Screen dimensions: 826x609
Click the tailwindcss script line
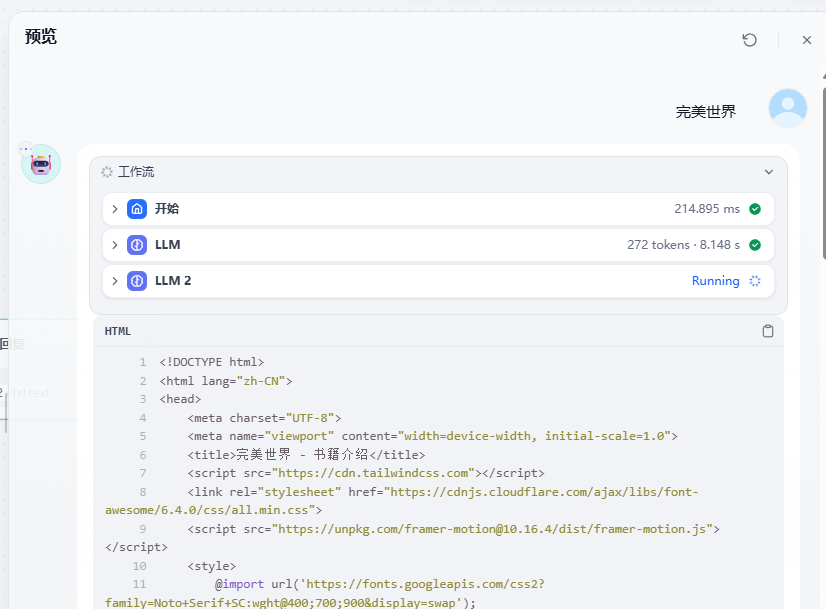[x=366, y=473]
